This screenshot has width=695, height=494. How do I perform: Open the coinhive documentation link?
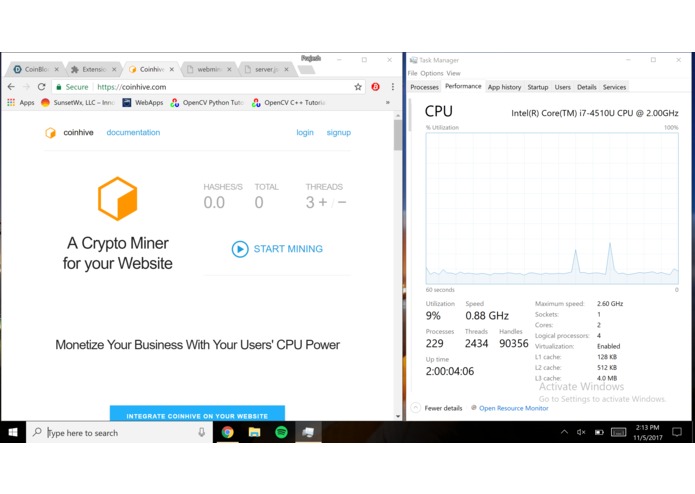[x=133, y=132]
